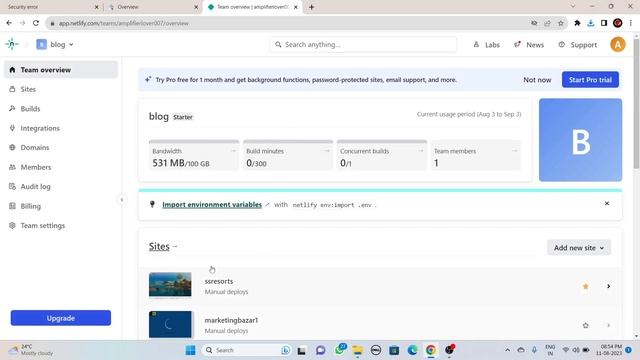Go to Sites in the sidebar
Image resolution: width=640 pixels, height=360 pixels.
point(61,89)
